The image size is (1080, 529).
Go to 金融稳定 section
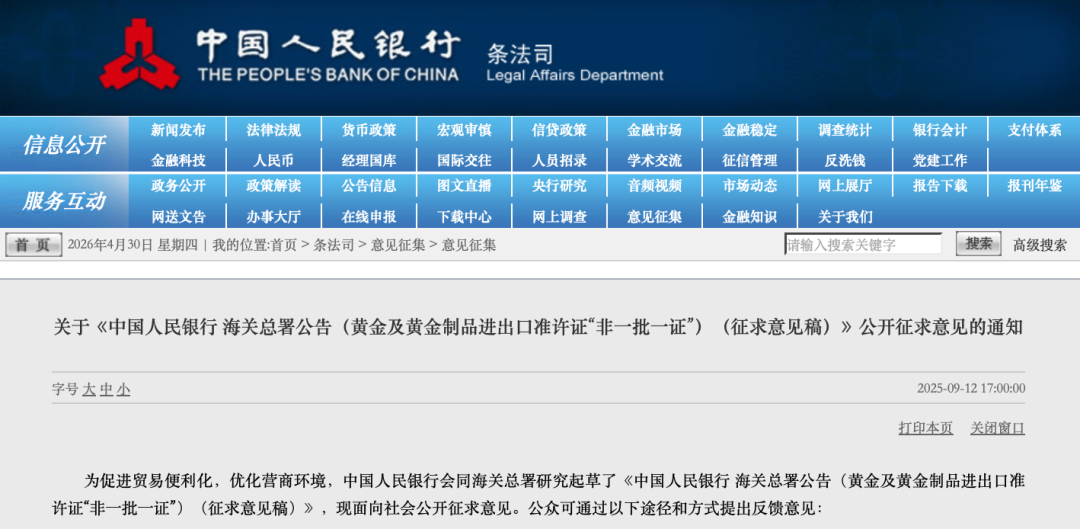750,130
